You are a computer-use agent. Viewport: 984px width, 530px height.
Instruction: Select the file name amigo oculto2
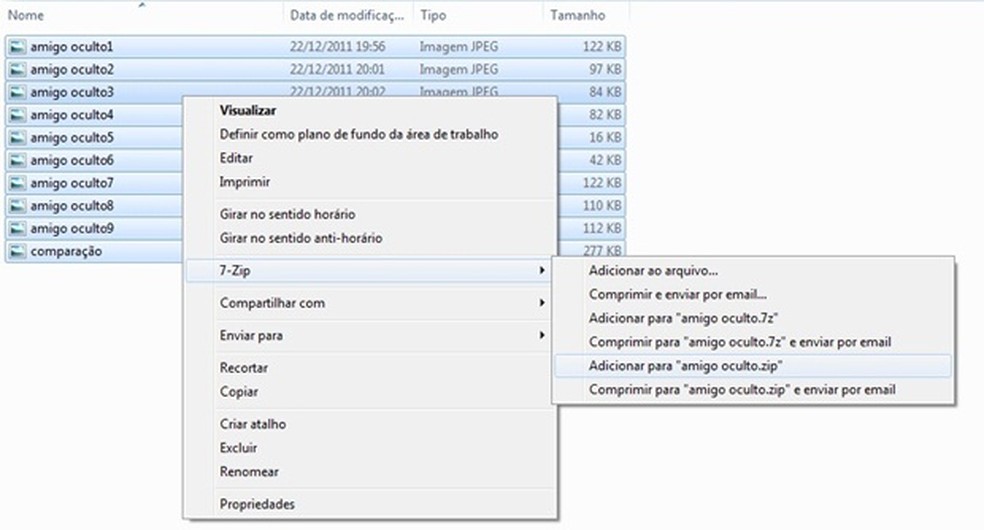pos(72,69)
